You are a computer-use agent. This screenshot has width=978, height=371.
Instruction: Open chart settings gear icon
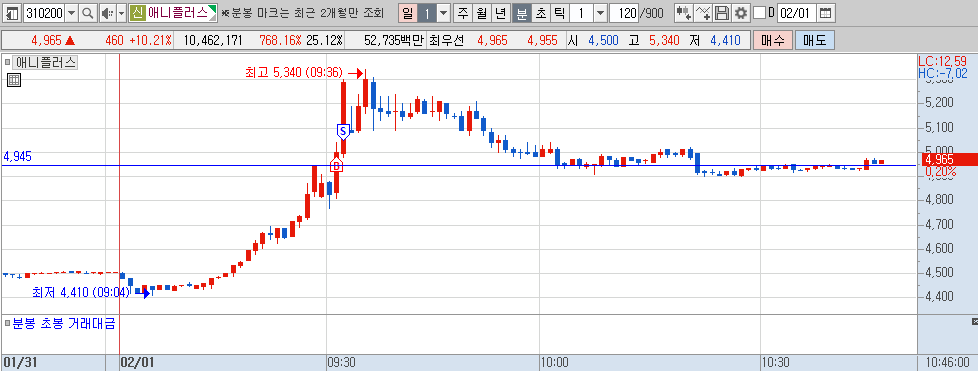pos(740,12)
